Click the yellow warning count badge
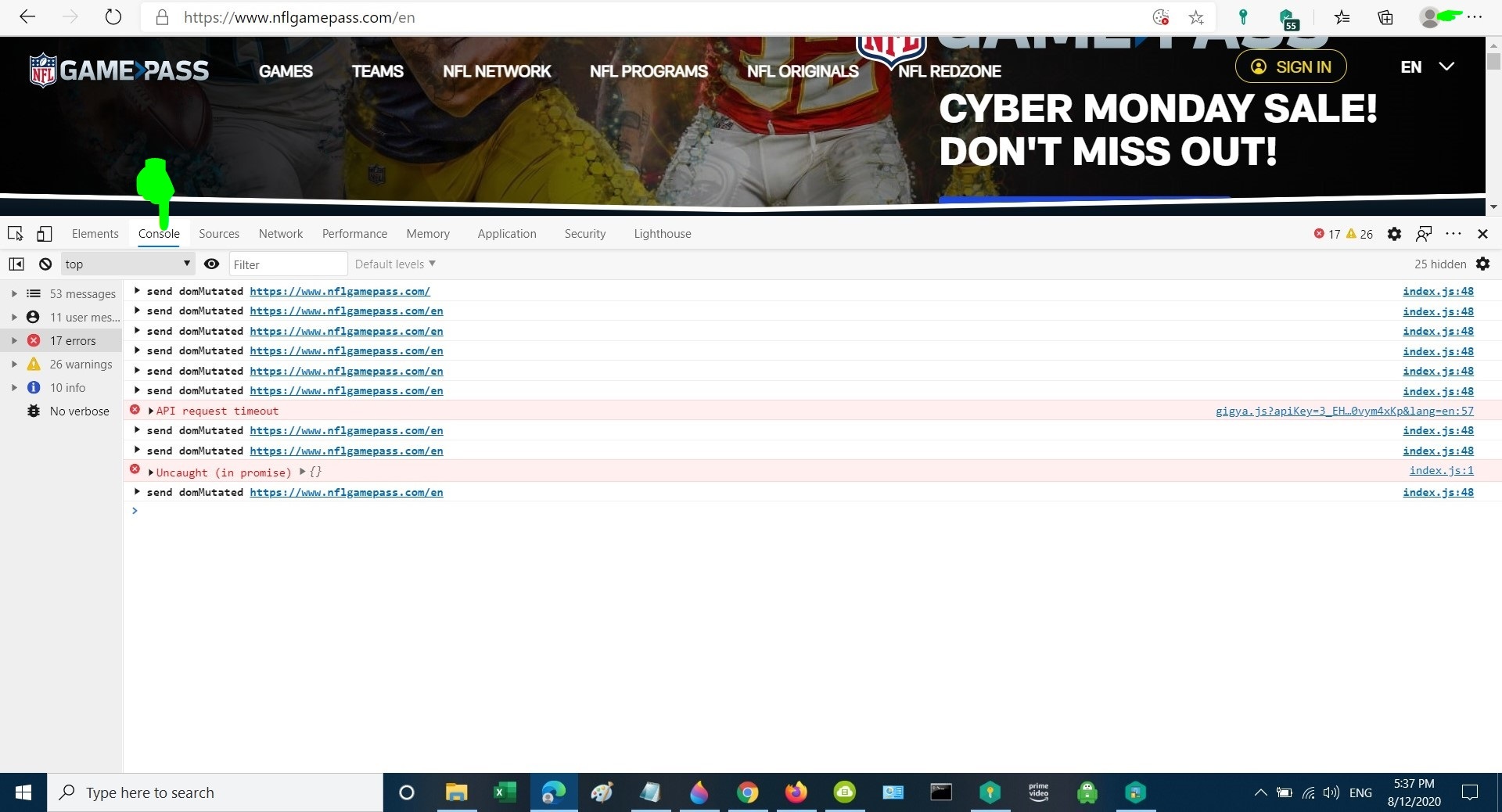1502x812 pixels. [1360, 234]
